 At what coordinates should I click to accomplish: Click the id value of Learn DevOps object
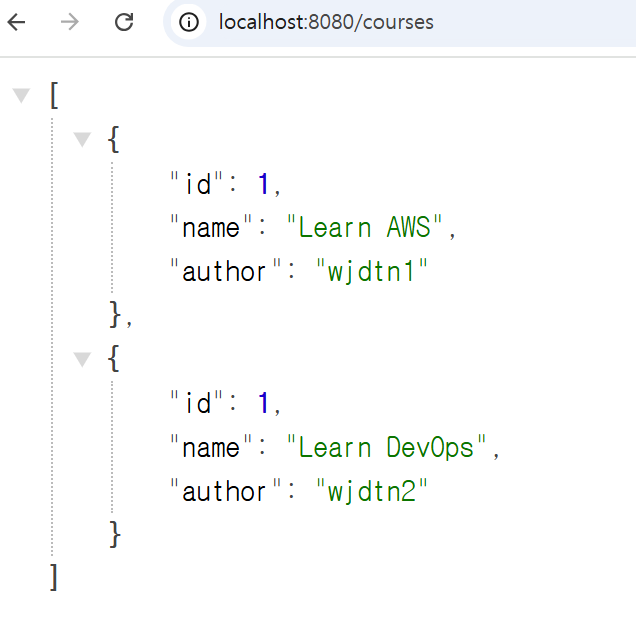(x=263, y=403)
